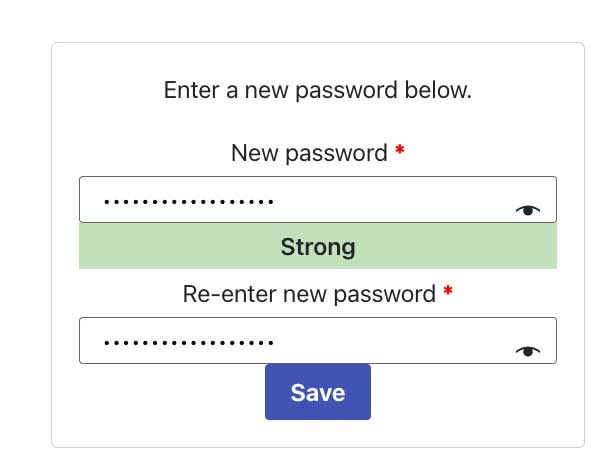Click the red asterisk beside New password
Screen dimensions: 616x474
point(400,151)
